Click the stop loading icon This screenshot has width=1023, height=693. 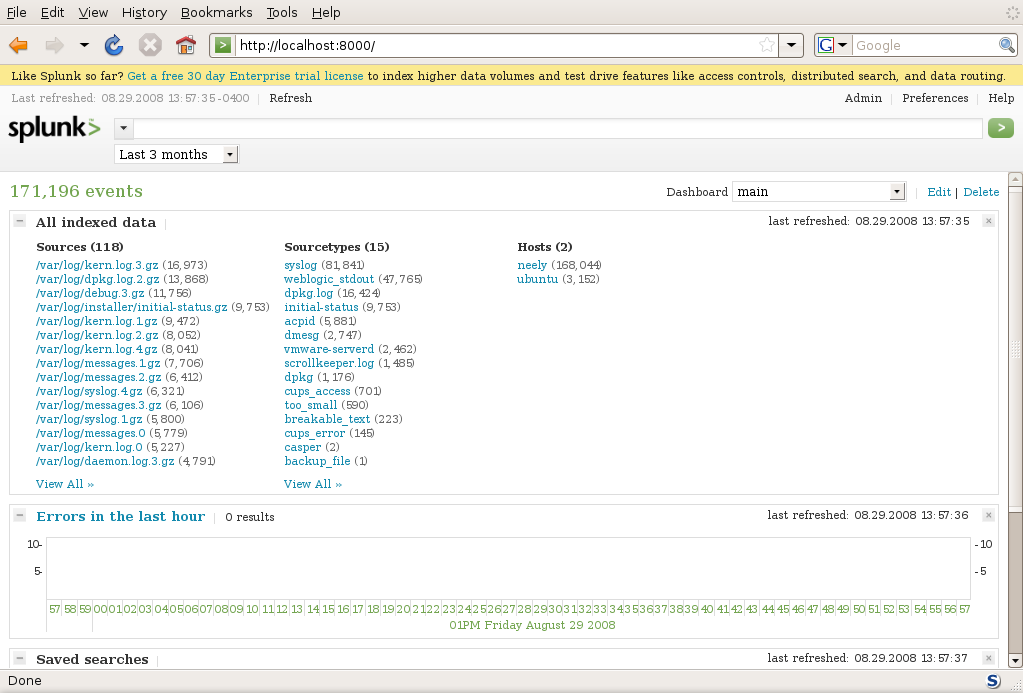[150, 45]
